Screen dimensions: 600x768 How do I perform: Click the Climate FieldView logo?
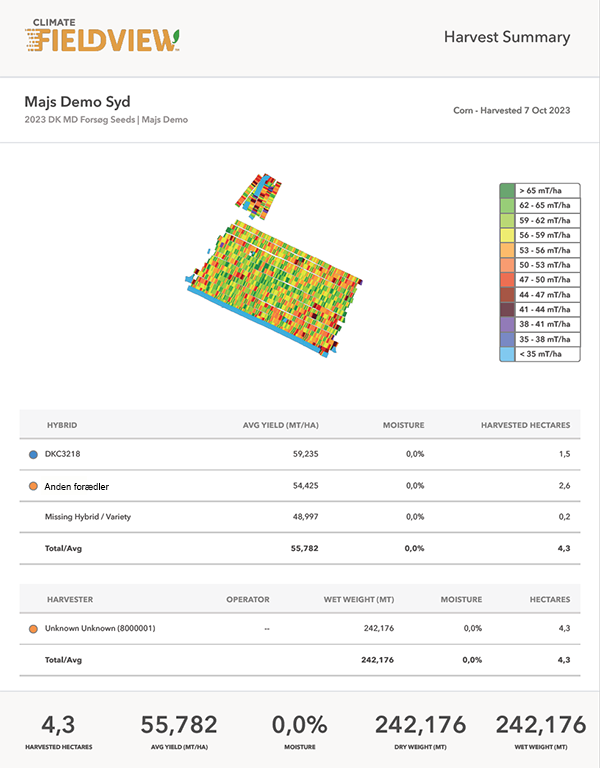[102, 35]
